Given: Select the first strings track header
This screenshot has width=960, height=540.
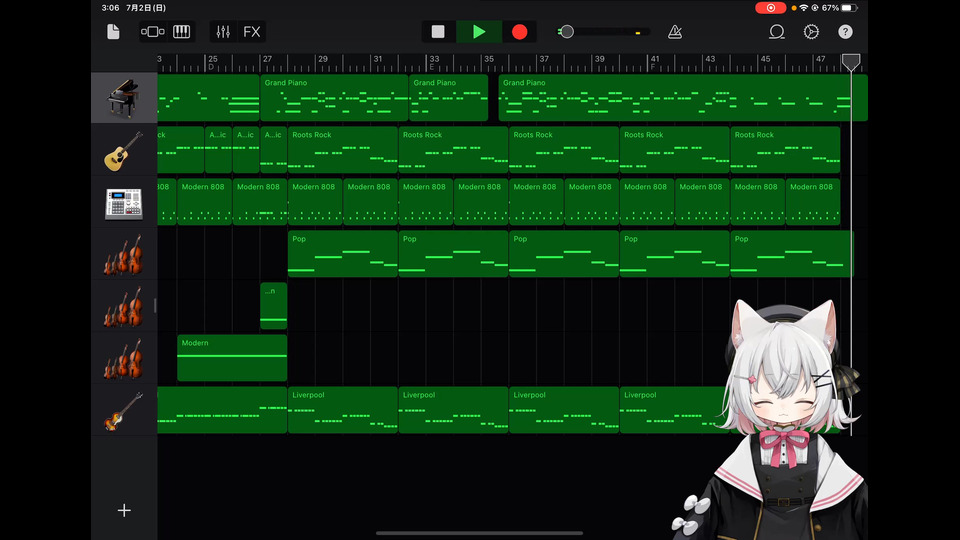Looking at the screenshot, I should point(124,255).
